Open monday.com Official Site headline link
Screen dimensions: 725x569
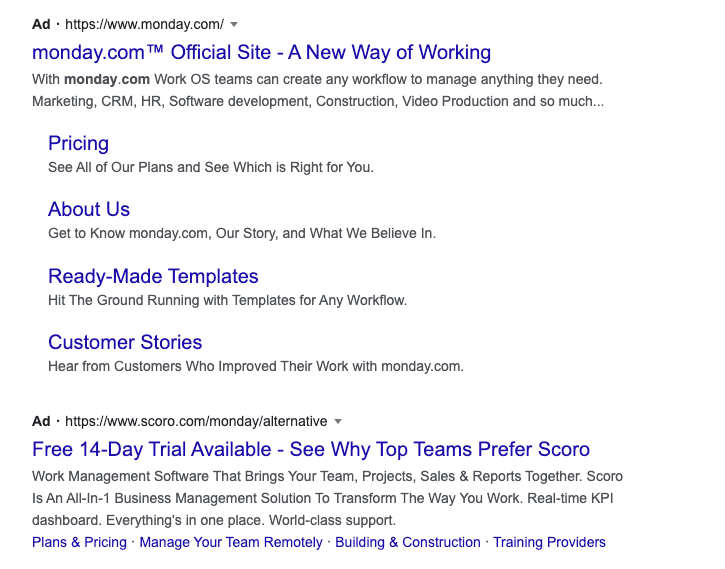click(261, 52)
